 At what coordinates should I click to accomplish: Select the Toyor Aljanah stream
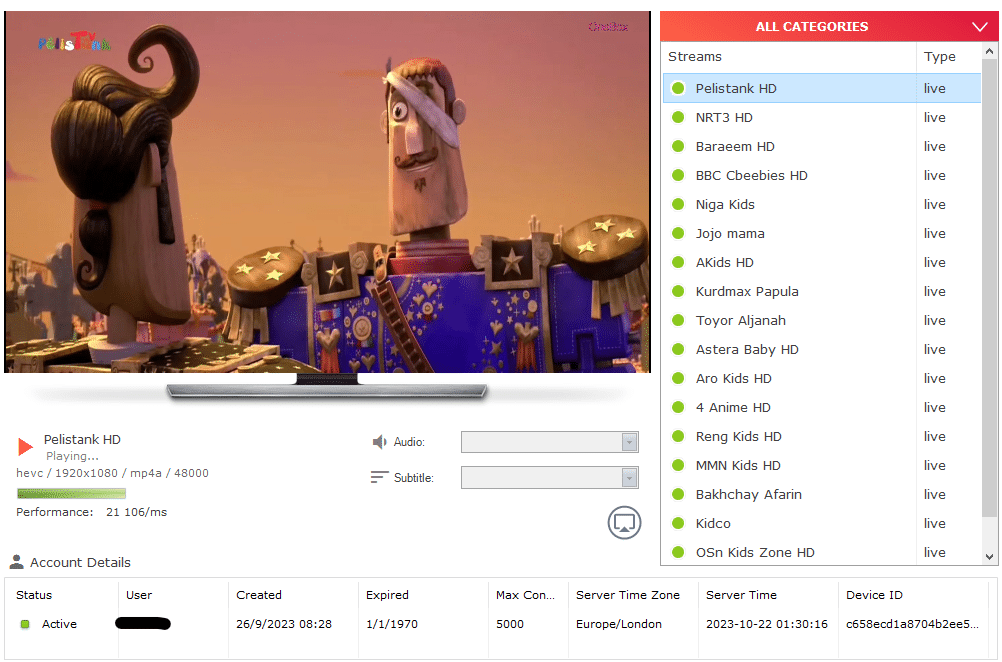pyautogui.click(x=822, y=320)
